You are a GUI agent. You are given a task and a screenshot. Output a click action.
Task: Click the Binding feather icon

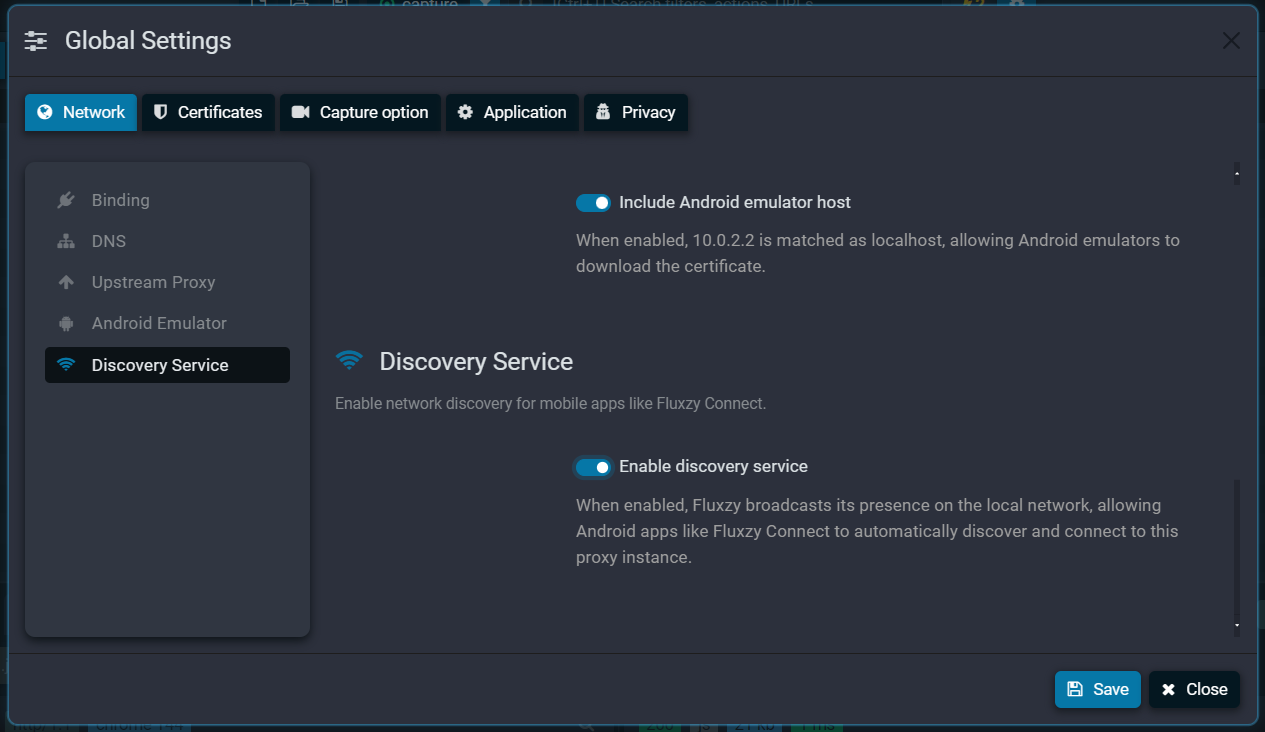coord(64,199)
